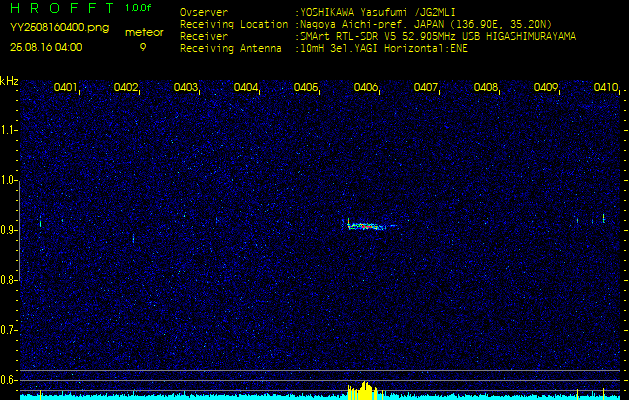Click the 0.9 kHz axis tick label
The image size is (629, 400).
[x=8, y=230]
